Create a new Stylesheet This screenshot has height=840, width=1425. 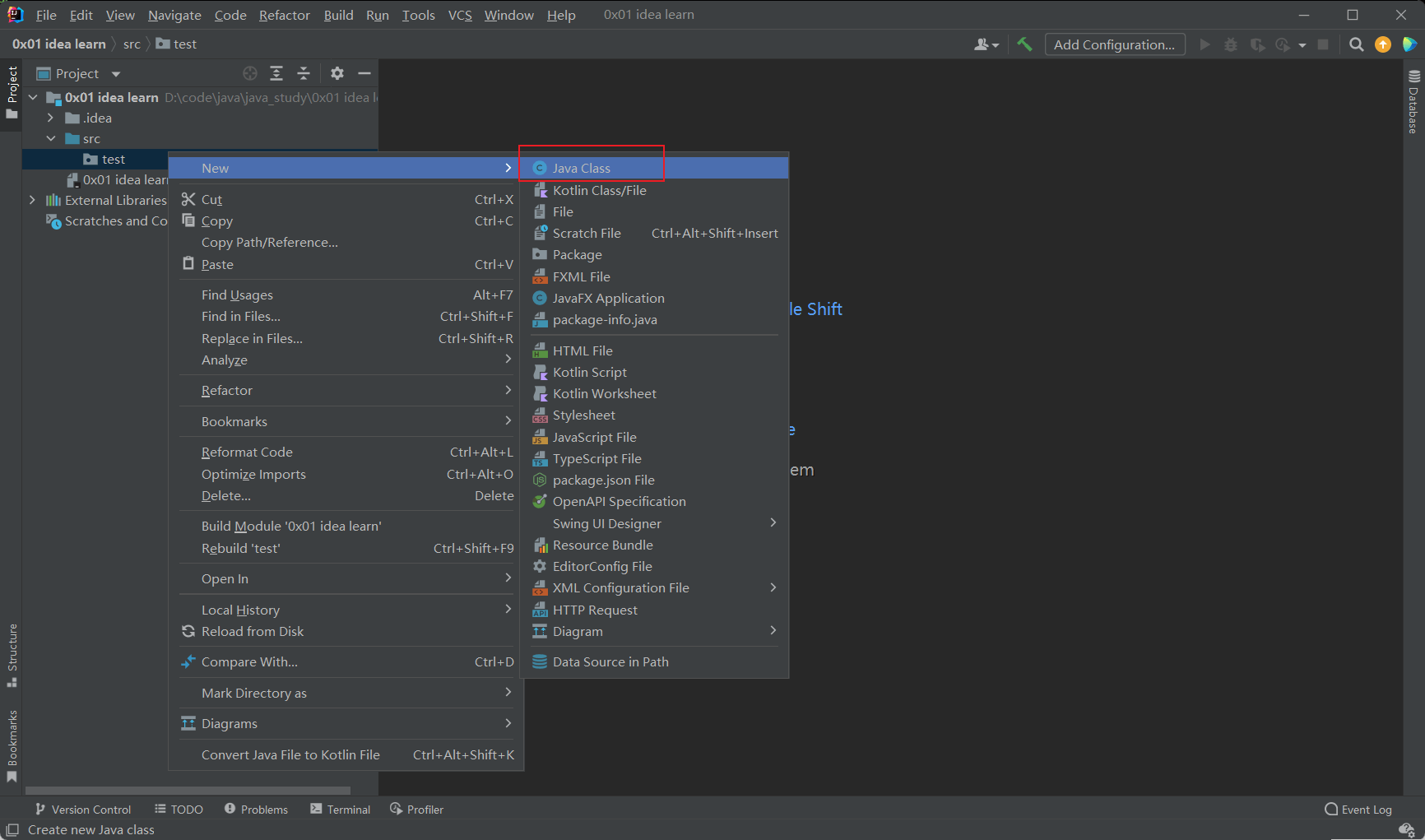tap(654, 415)
